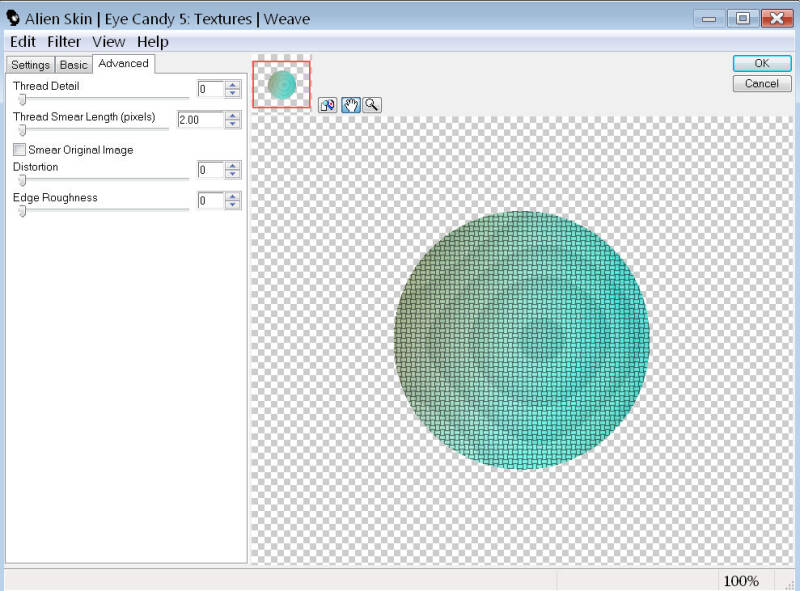Viewport: 800px width, 591px height.
Task: Click the Thread Detail slider handle
Action: (22, 99)
